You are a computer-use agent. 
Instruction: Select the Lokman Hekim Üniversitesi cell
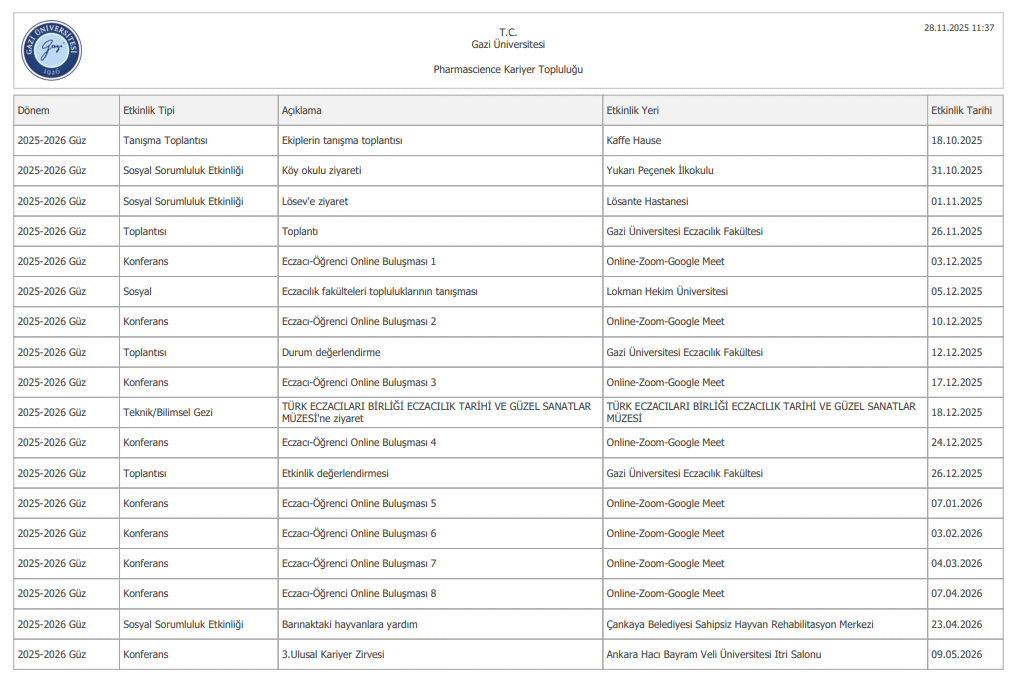point(666,292)
